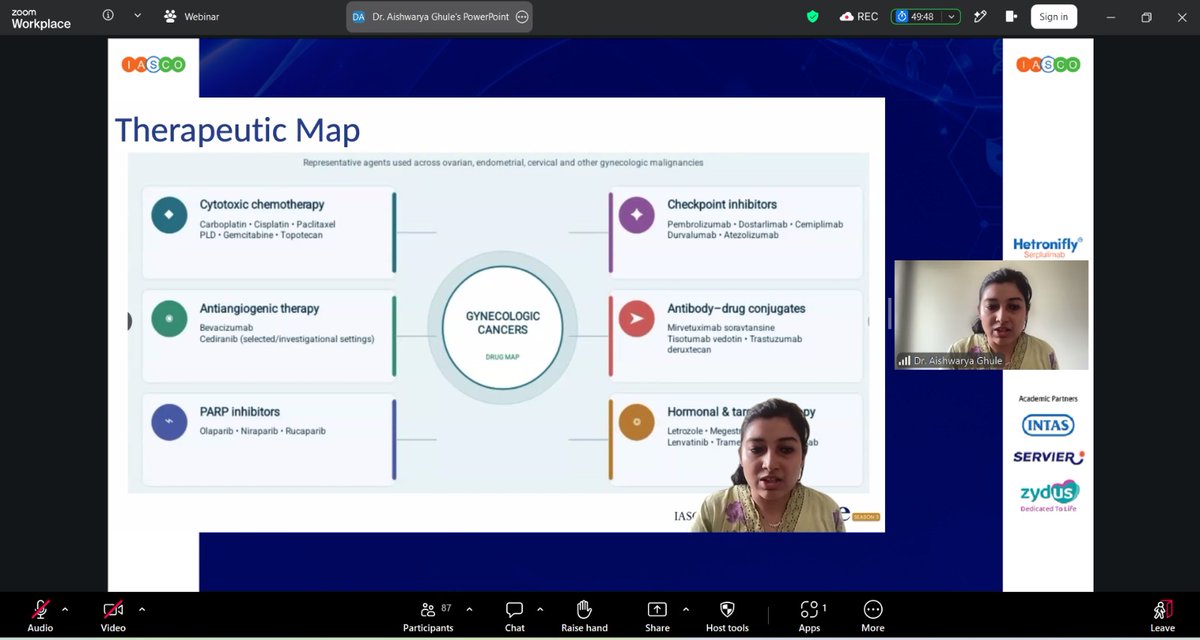Open the annotate pen tool
Viewport: 1200px width, 640px height.
click(x=981, y=17)
